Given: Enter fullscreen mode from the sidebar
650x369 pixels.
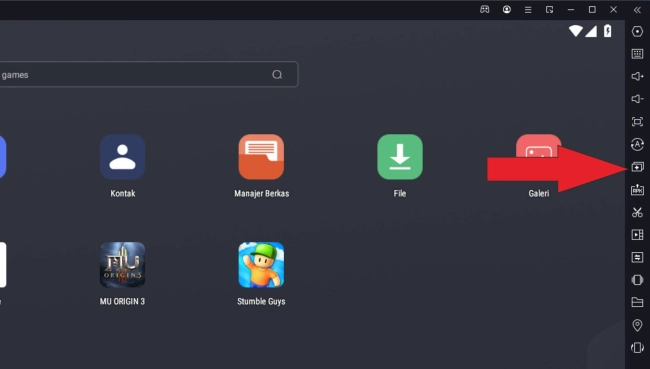Looking at the screenshot, I should 637,121.
